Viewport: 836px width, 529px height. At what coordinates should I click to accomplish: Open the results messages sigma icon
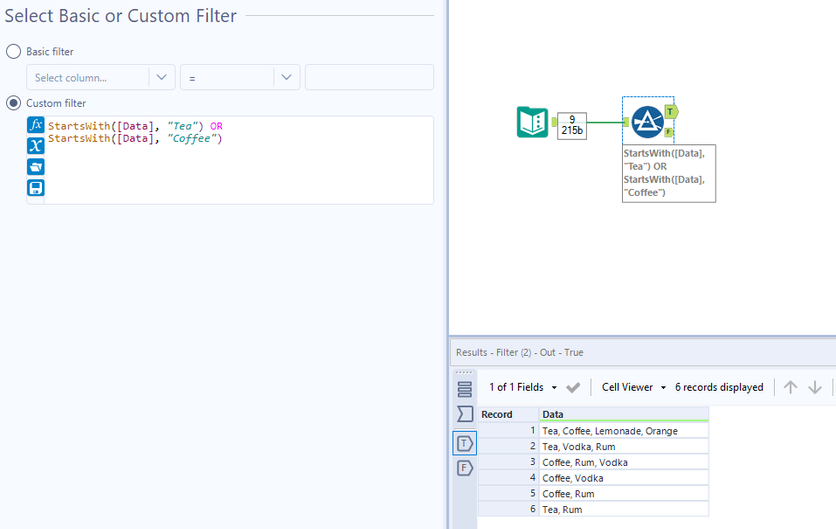click(x=465, y=414)
